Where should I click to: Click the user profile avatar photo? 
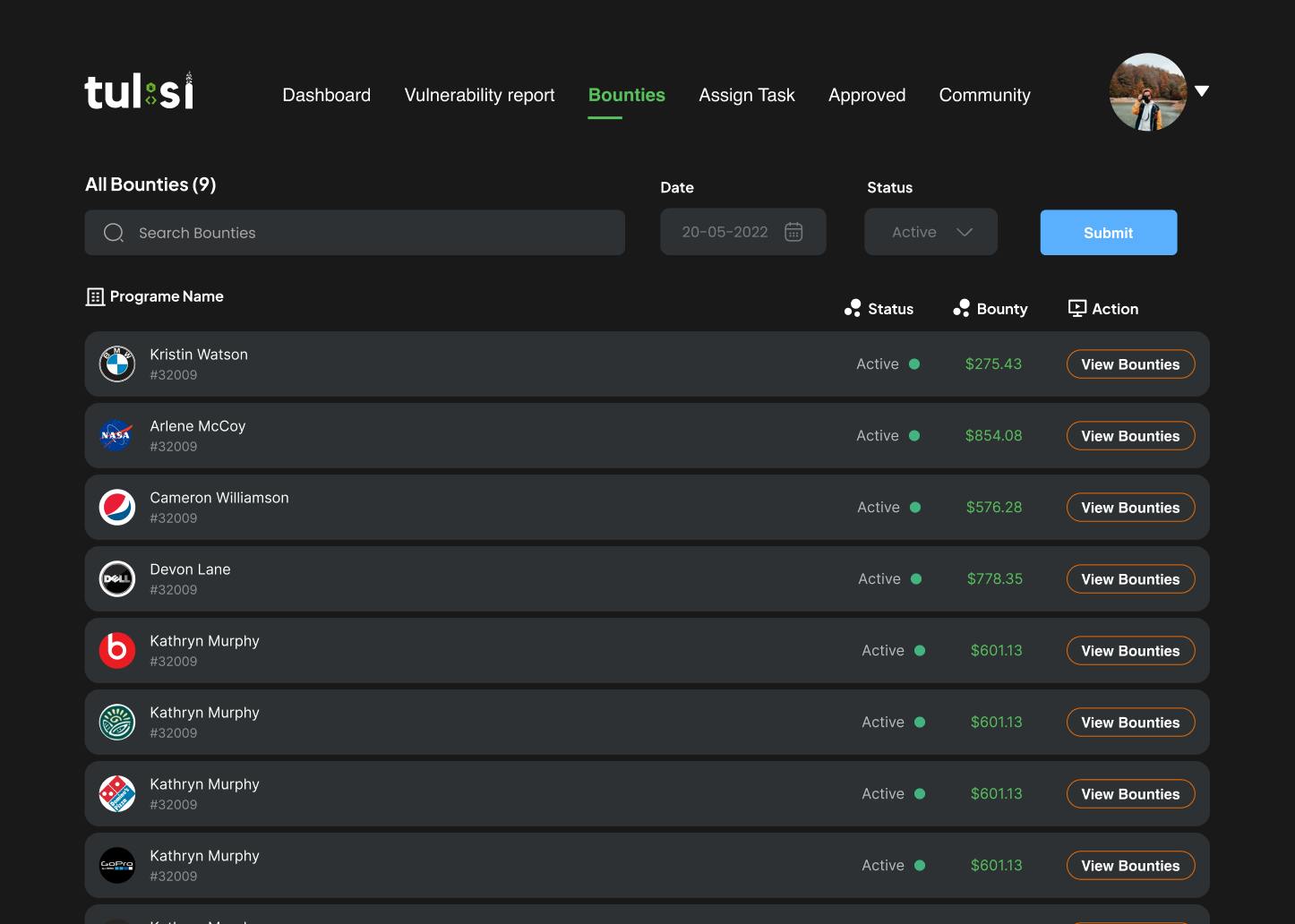(x=1148, y=92)
